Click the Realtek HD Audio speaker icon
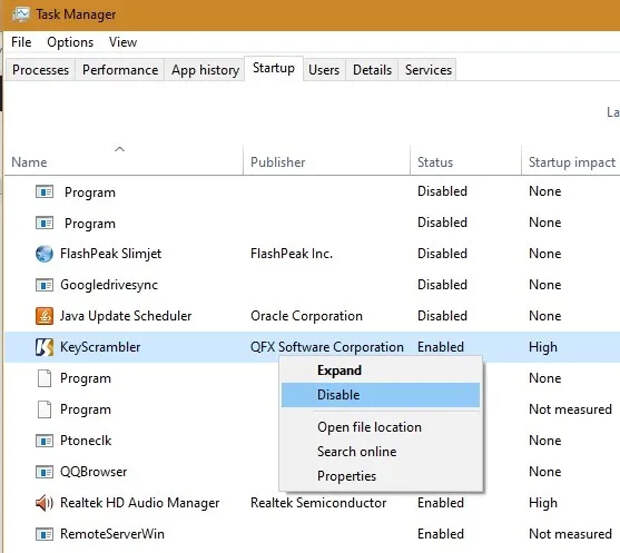The image size is (620, 553). point(44,503)
